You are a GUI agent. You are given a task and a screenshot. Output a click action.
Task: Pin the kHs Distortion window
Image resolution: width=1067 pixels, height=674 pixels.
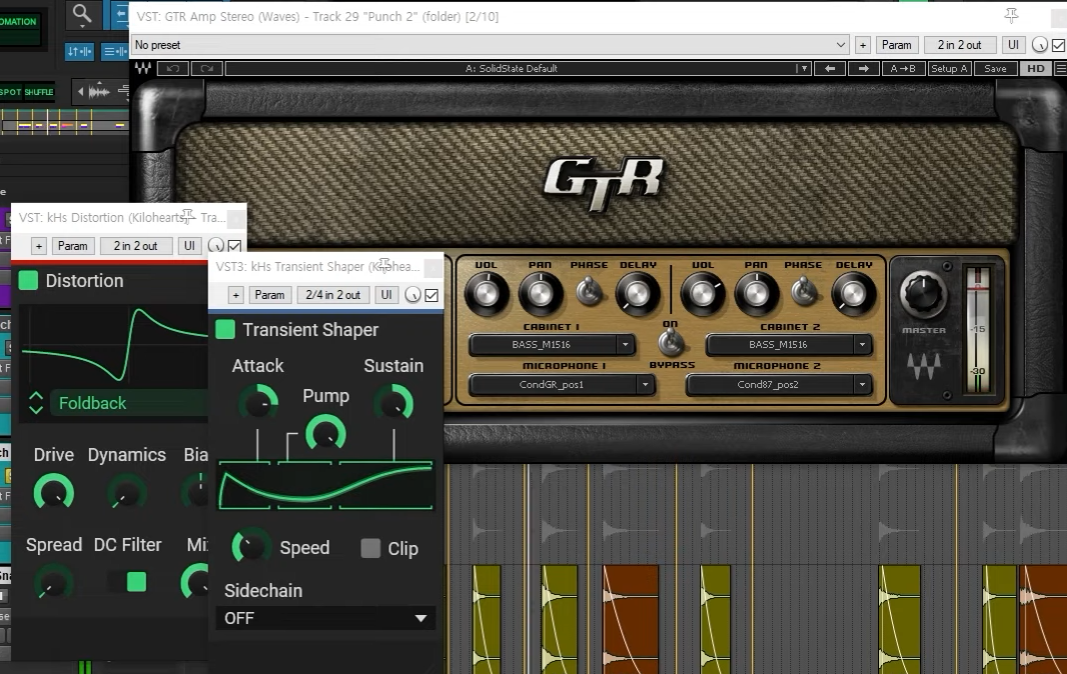(x=187, y=216)
